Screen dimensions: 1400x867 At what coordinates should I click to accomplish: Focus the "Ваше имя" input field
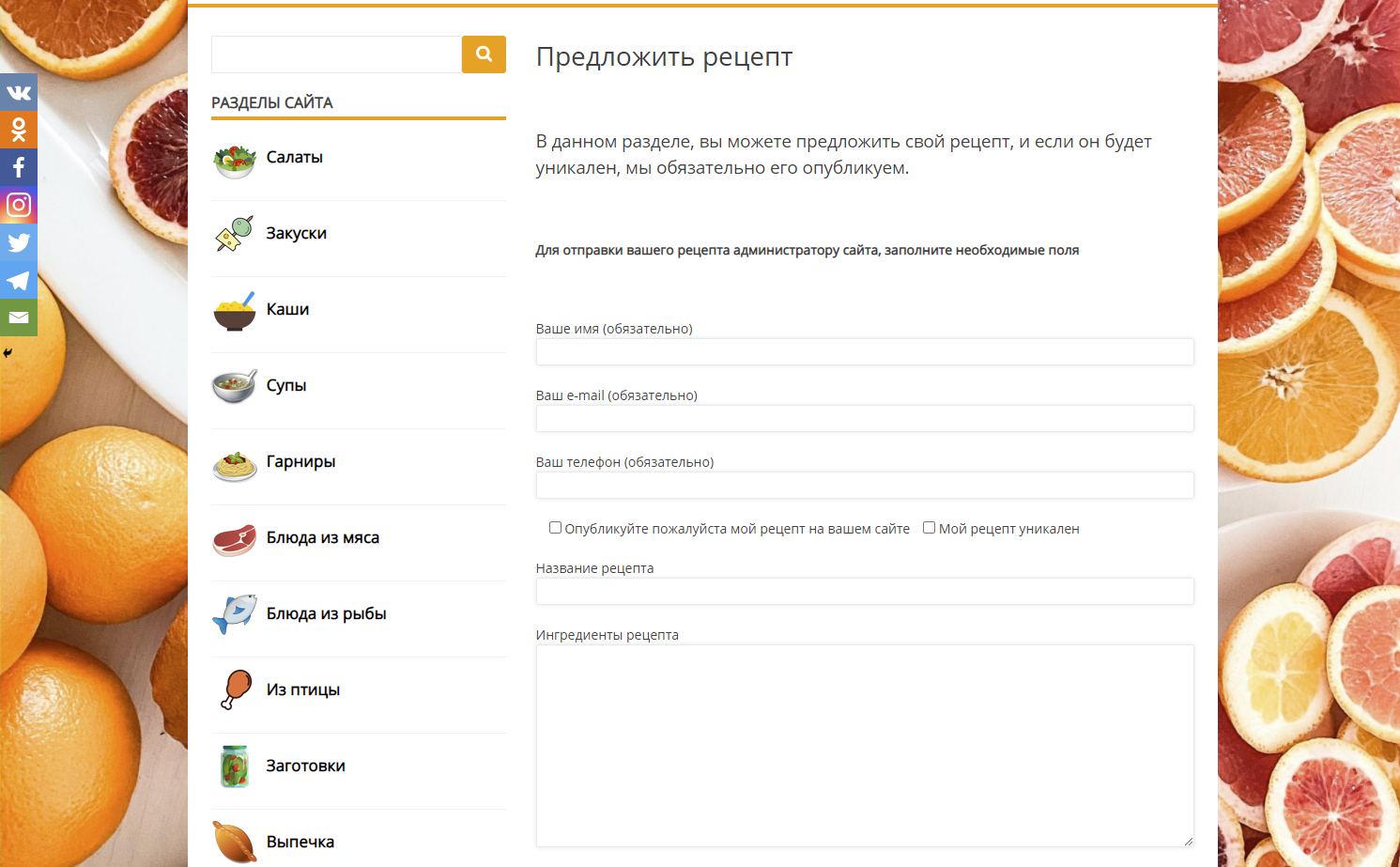click(864, 352)
